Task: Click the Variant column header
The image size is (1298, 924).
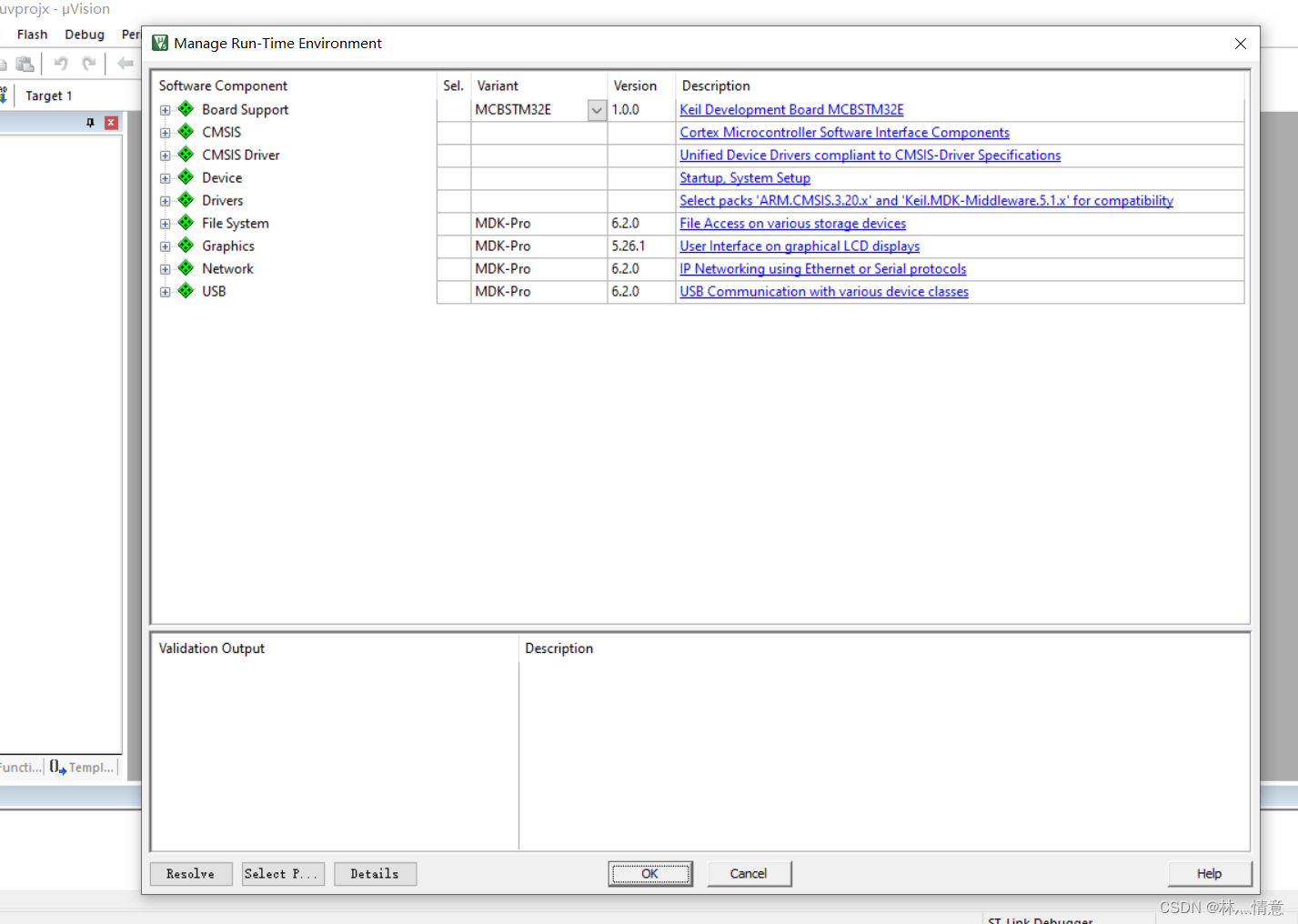Action: point(498,85)
